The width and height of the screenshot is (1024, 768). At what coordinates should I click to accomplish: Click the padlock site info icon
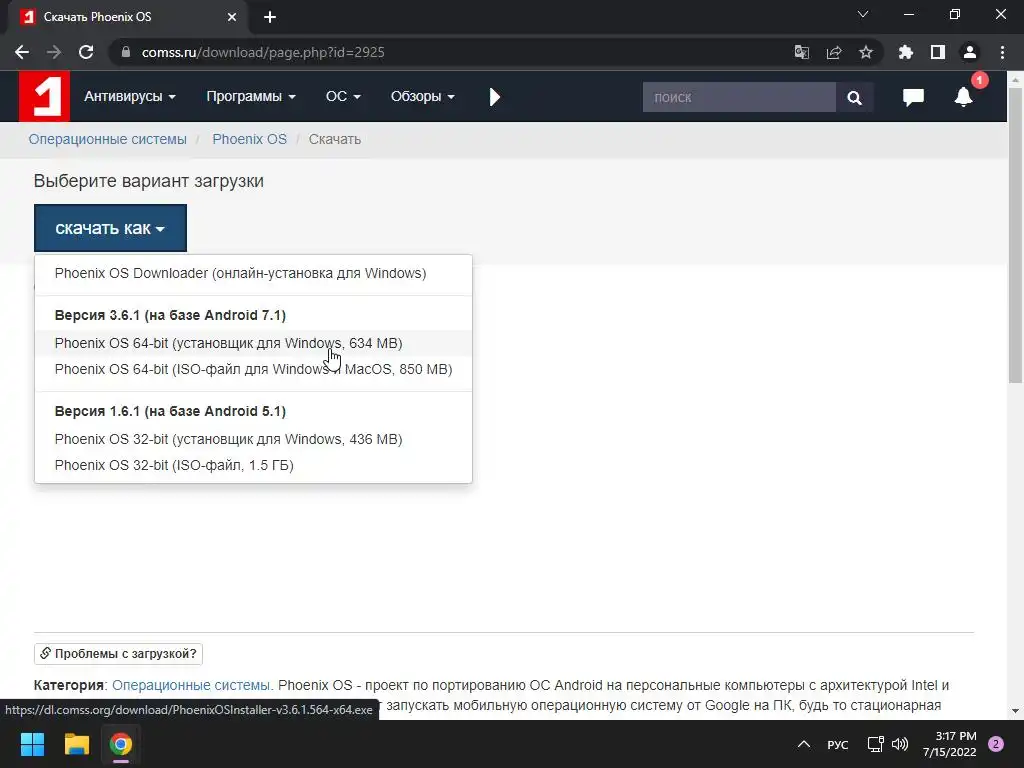point(126,52)
